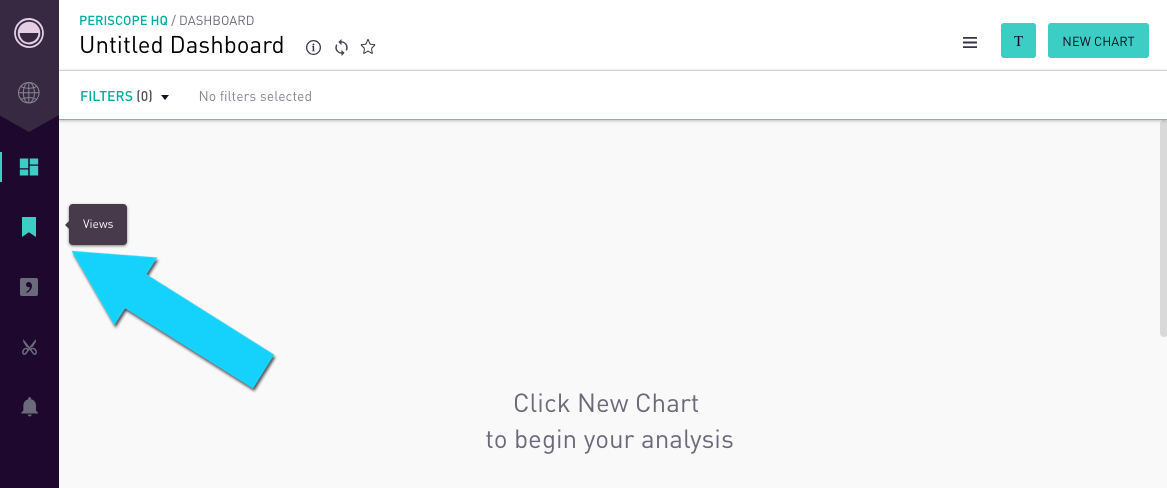Screen dimensions: 1167x488
Task: Select the scissors icon in sidebar
Action: [x=29, y=347]
